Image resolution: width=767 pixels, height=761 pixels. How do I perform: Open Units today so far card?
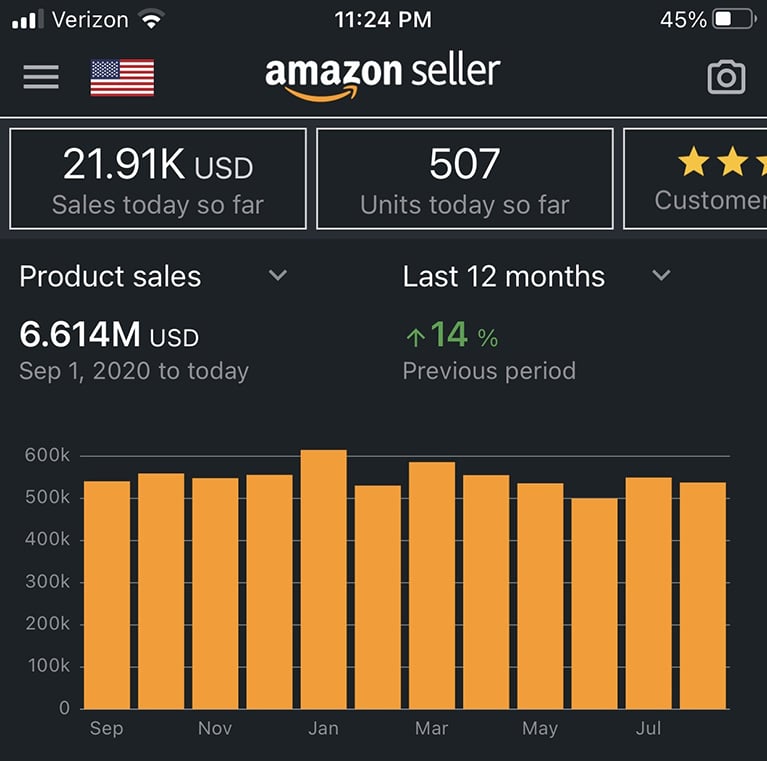tap(465, 179)
